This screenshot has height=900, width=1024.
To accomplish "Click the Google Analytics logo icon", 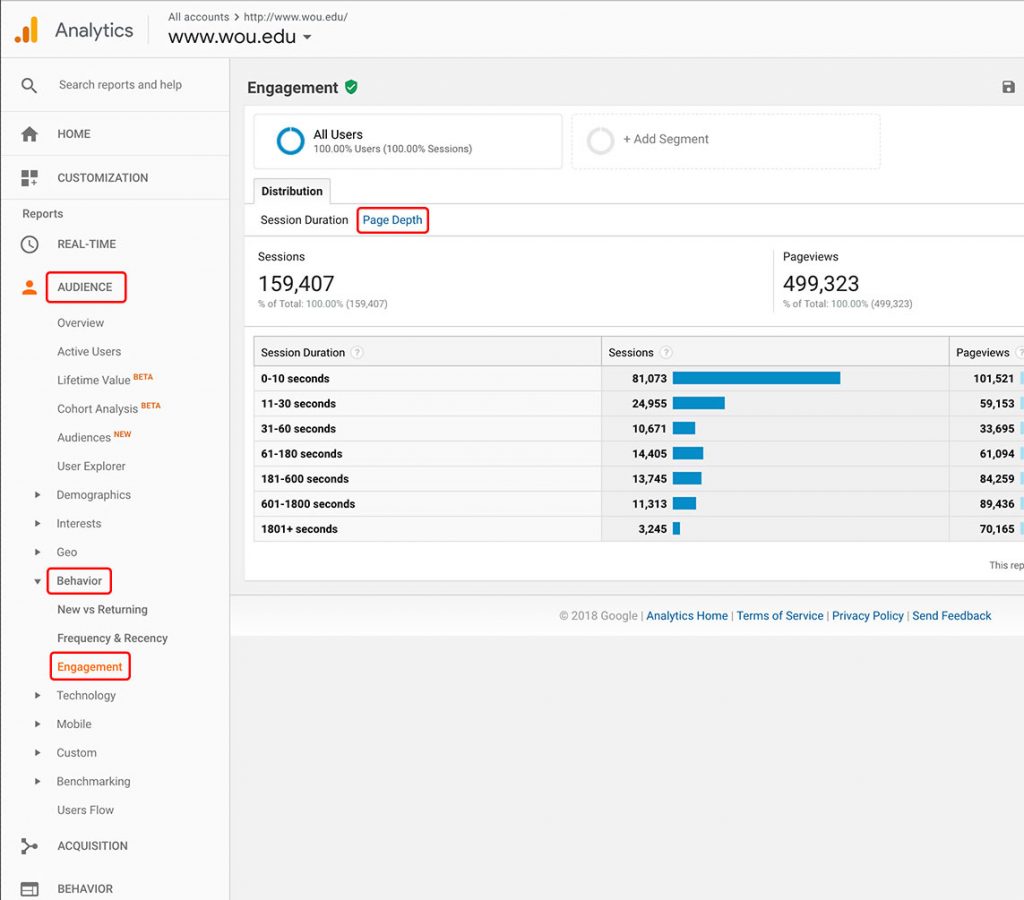I will click(x=27, y=30).
